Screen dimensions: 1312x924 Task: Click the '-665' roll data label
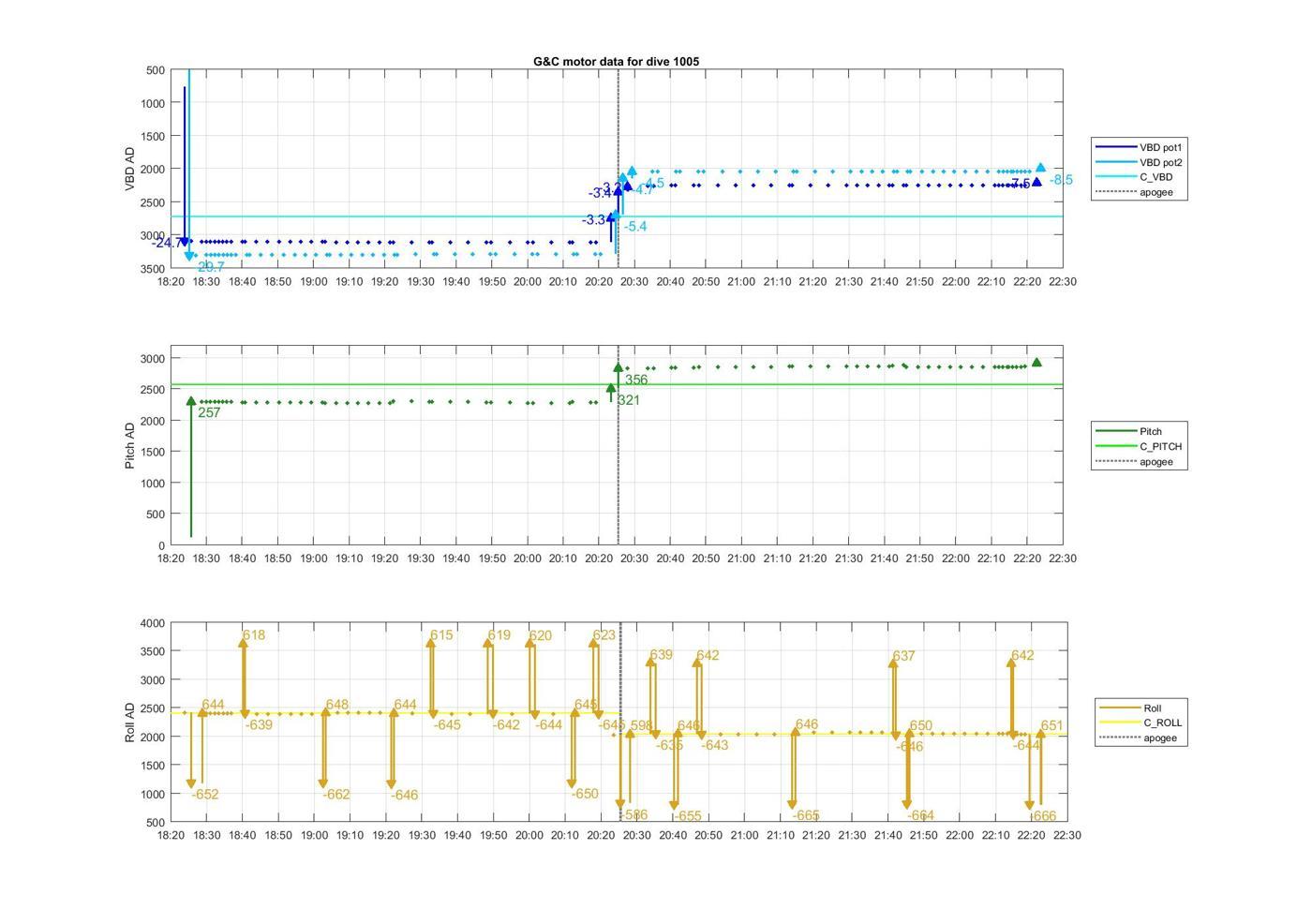806,815
